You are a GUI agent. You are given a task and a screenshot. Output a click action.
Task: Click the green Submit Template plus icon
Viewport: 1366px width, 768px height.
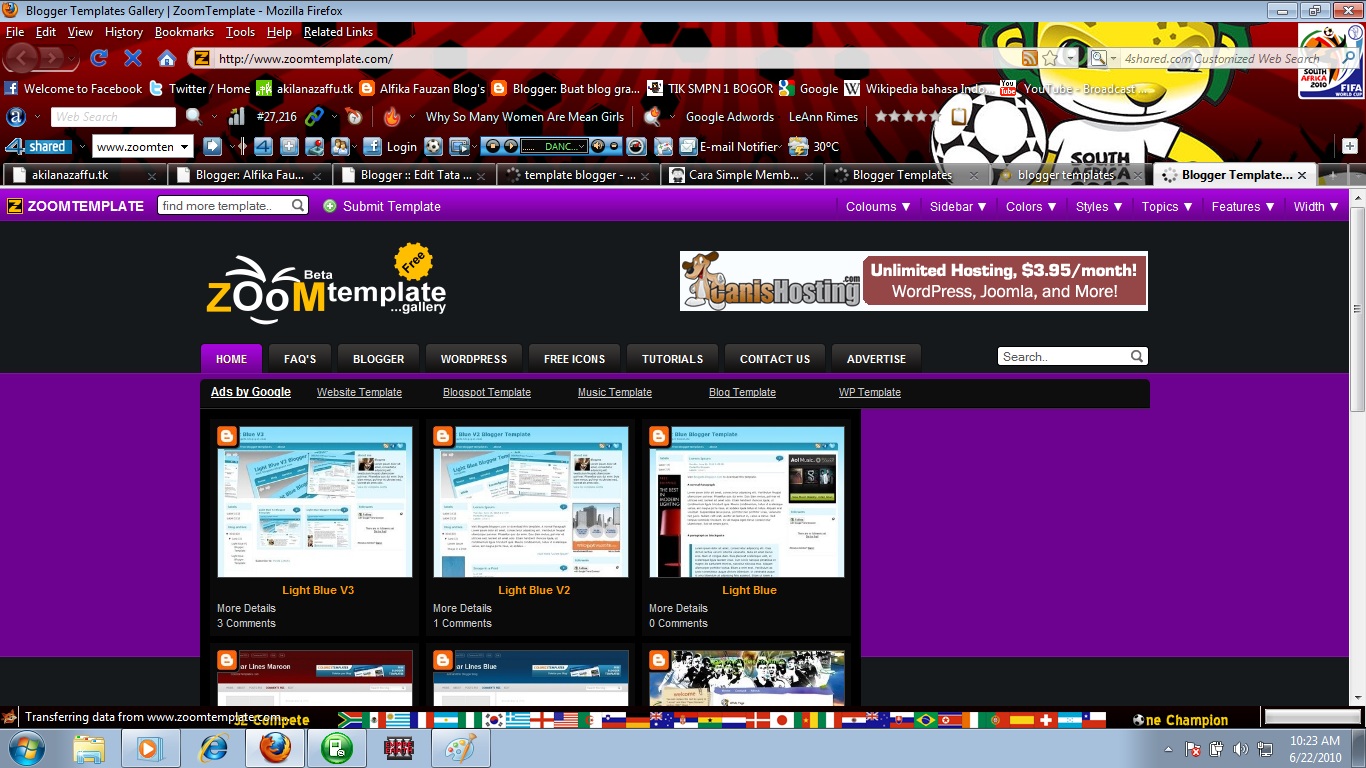pos(330,206)
